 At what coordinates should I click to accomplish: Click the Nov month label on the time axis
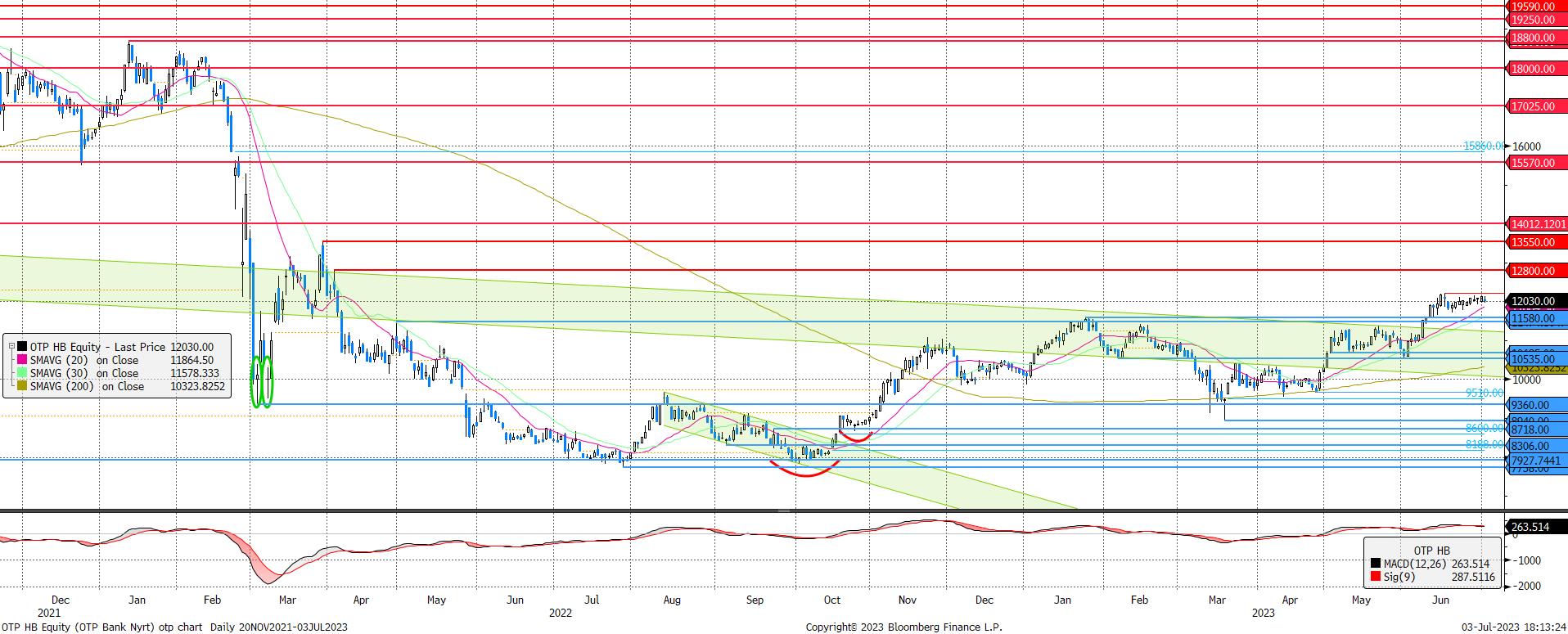pyautogui.click(x=908, y=600)
